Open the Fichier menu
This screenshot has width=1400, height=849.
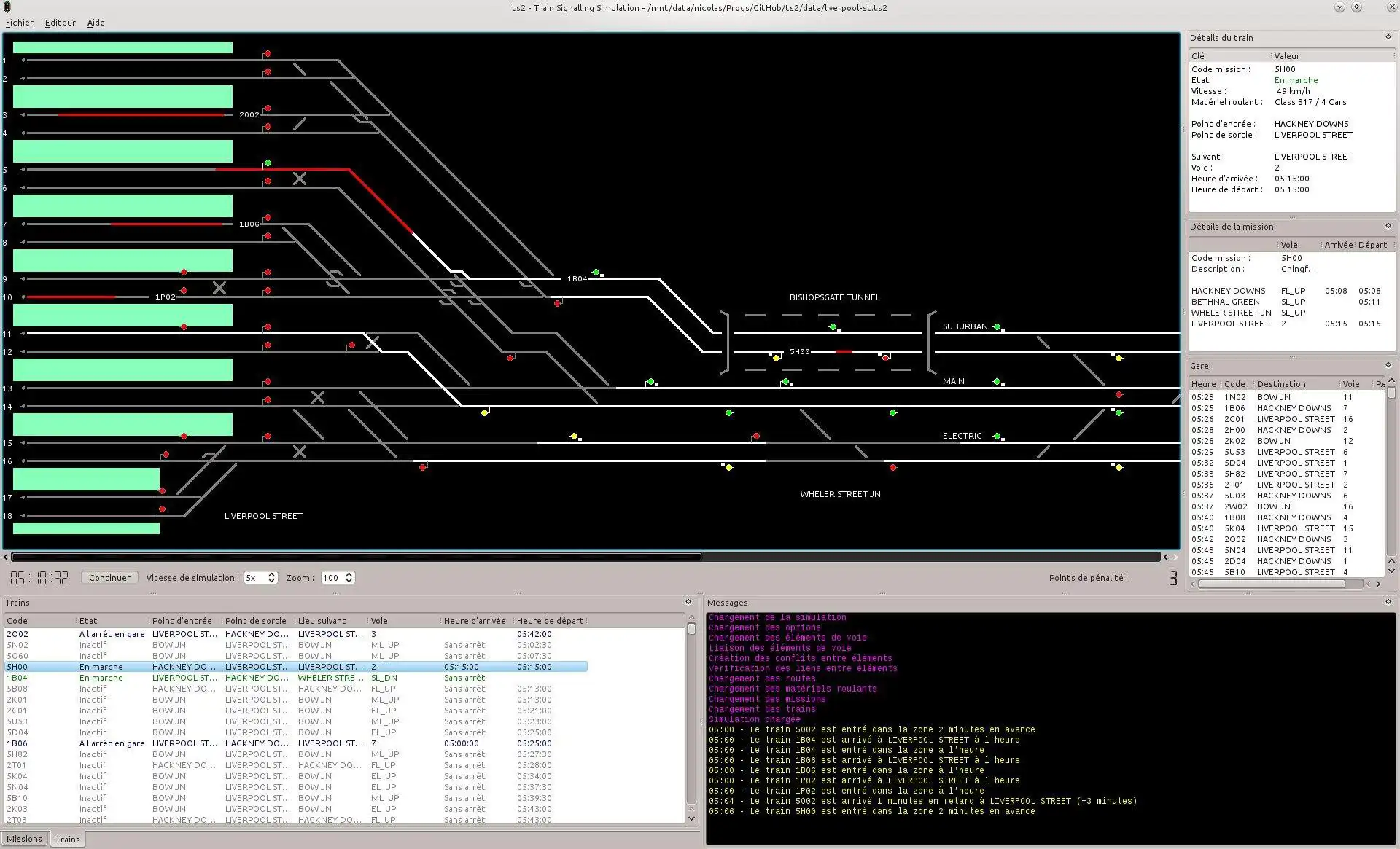[20, 22]
